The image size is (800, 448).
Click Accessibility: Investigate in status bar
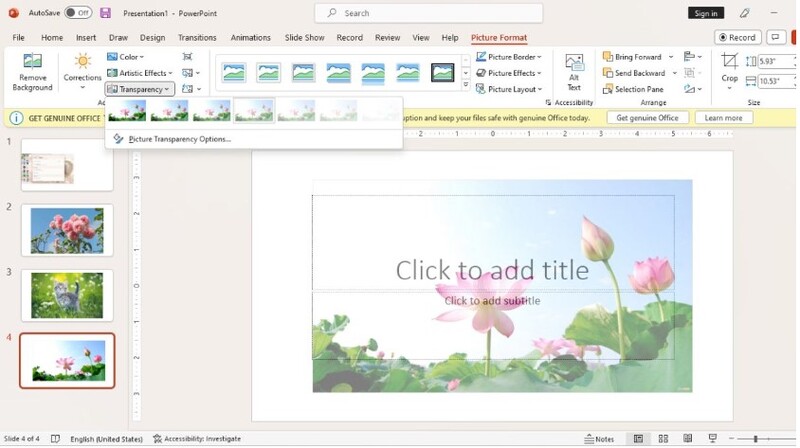(x=196, y=439)
